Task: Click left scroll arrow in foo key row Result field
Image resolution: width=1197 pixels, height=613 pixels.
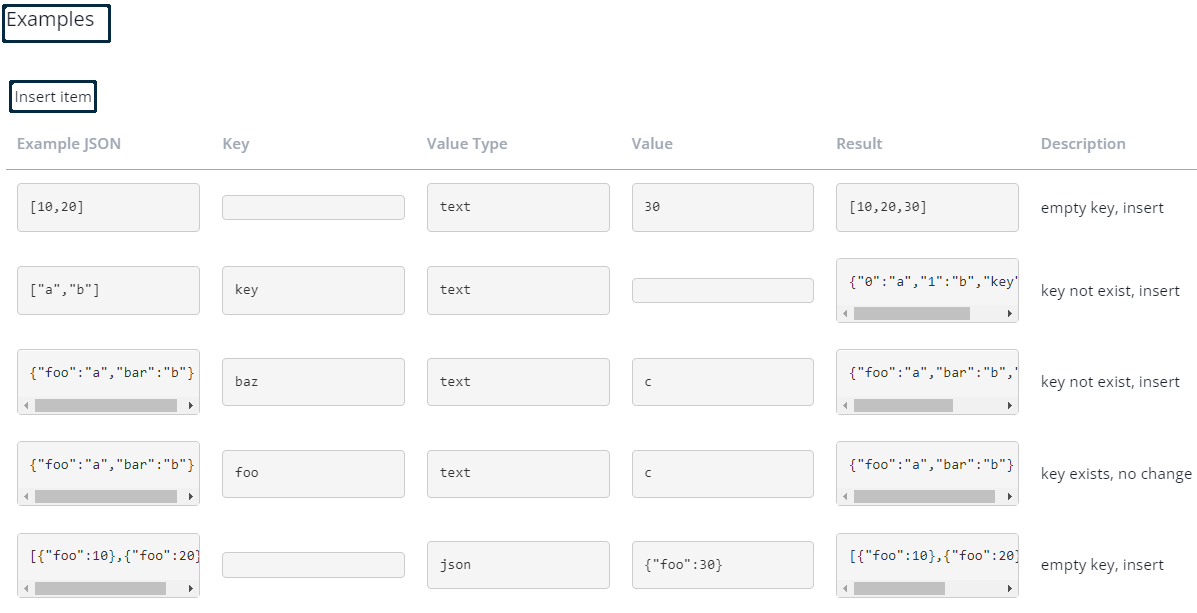Action: click(x=845, y=497)
